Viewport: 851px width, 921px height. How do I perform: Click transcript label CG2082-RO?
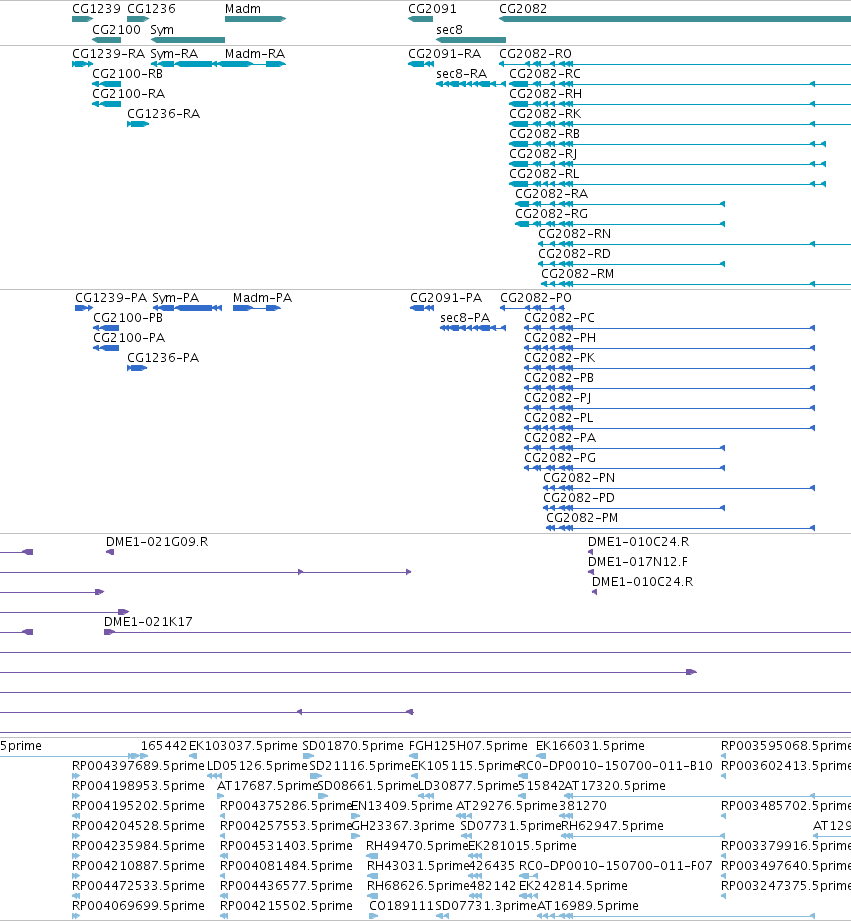[x=535, y=53]
